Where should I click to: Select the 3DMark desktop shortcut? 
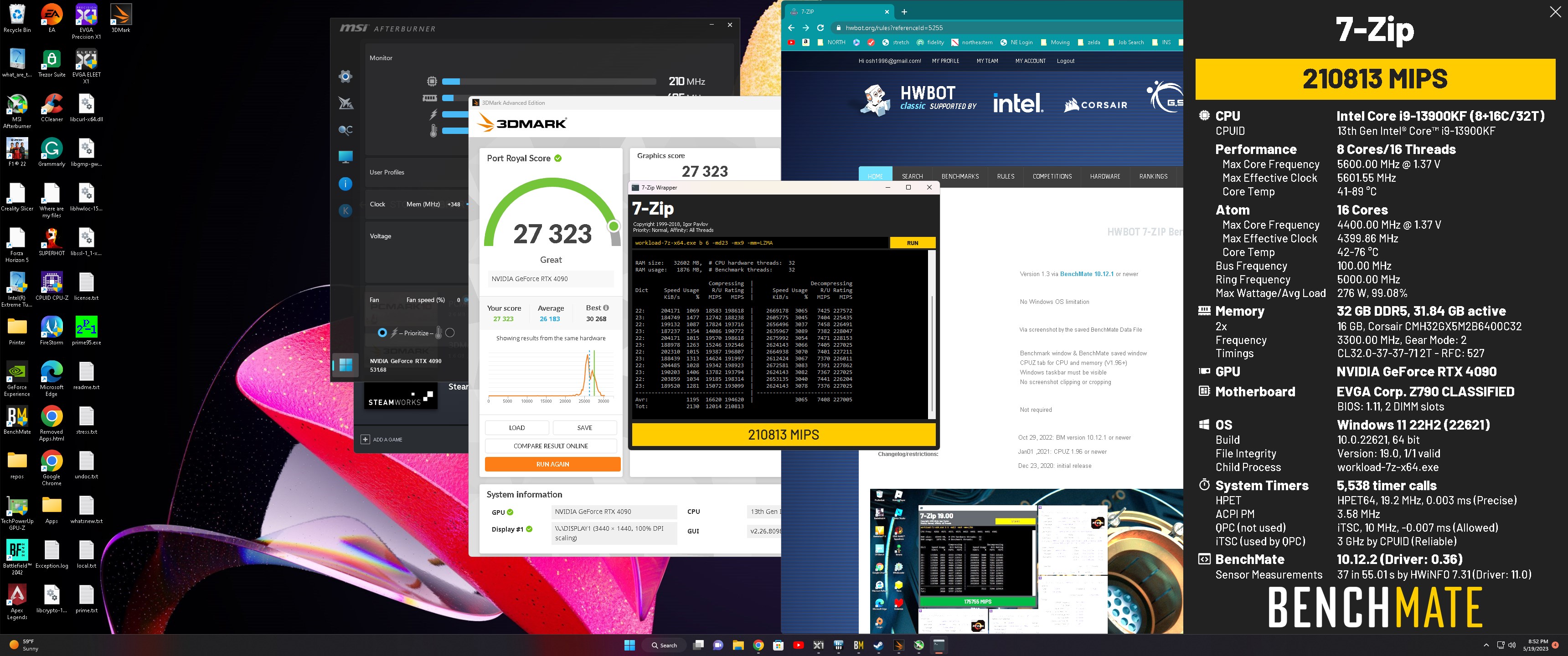pos(120,18)
